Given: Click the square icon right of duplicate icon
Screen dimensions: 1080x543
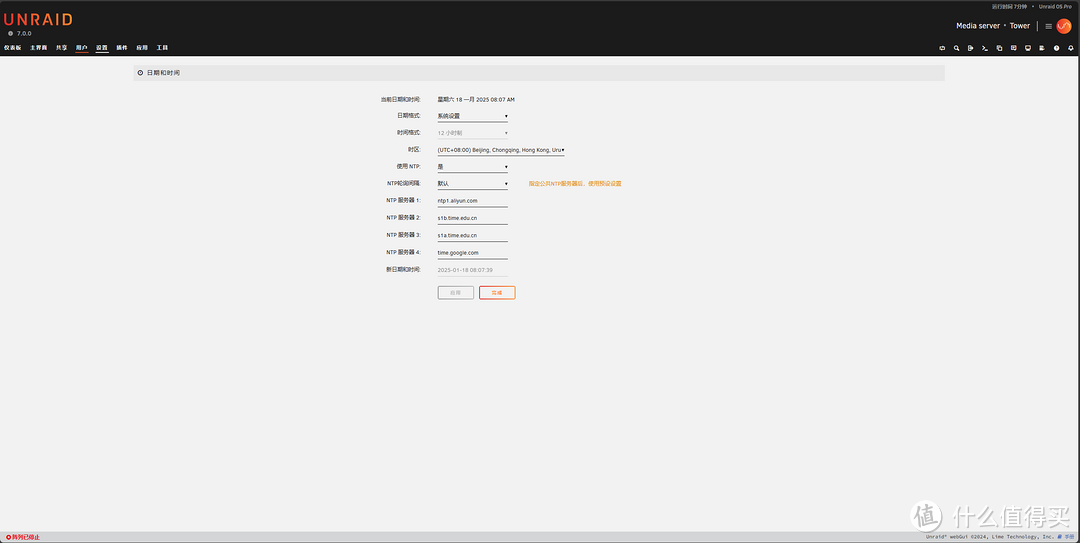Looking at the screenshot, I should tap(1013, 48).
